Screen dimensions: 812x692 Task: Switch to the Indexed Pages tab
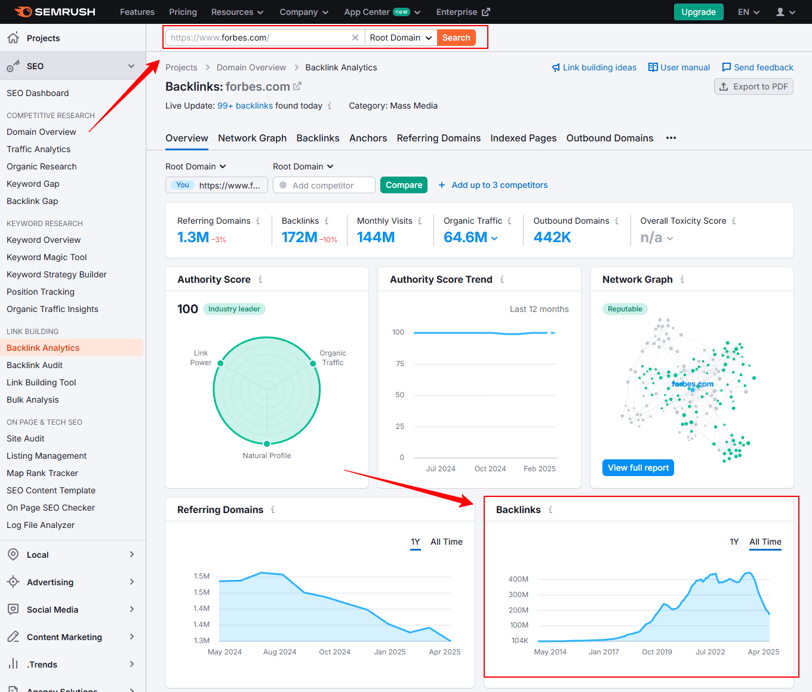pyautogui.click(x=524, y=138)
